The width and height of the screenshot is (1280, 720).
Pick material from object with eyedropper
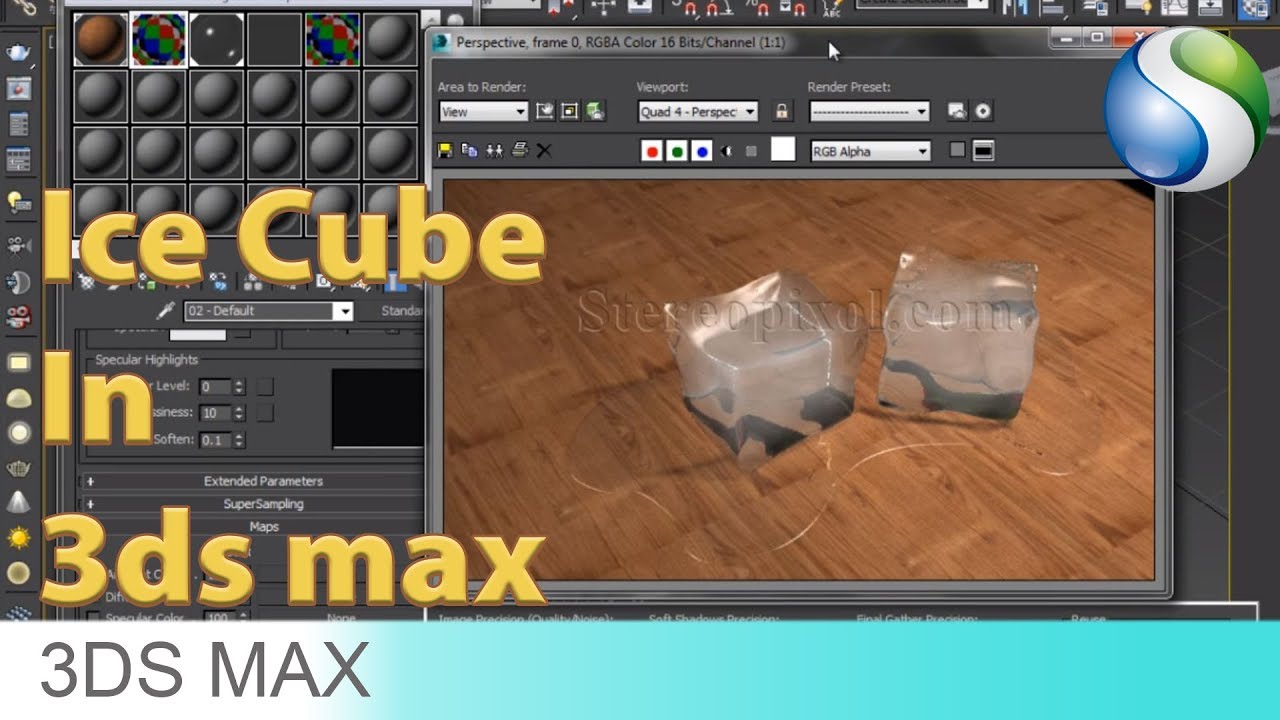(x=167, y=311)
